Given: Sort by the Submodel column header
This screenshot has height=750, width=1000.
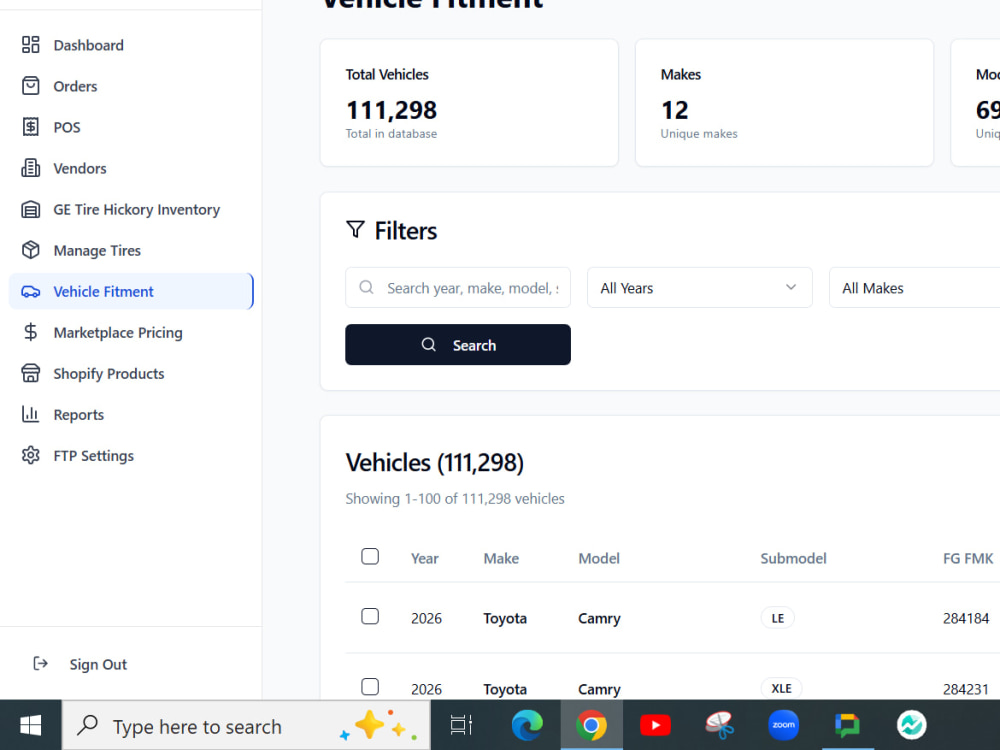Looking at the screenshot, I should 793,558.
